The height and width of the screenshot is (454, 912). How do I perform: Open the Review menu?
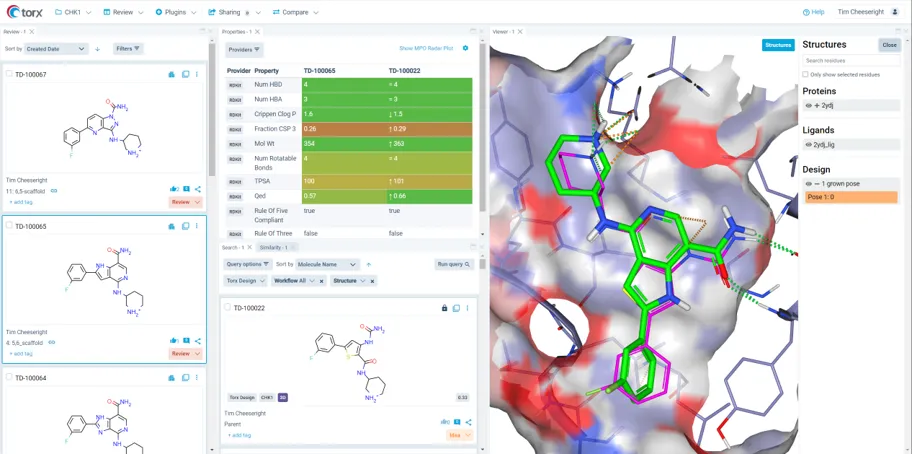pyautogui.click(x=123, y=12)
